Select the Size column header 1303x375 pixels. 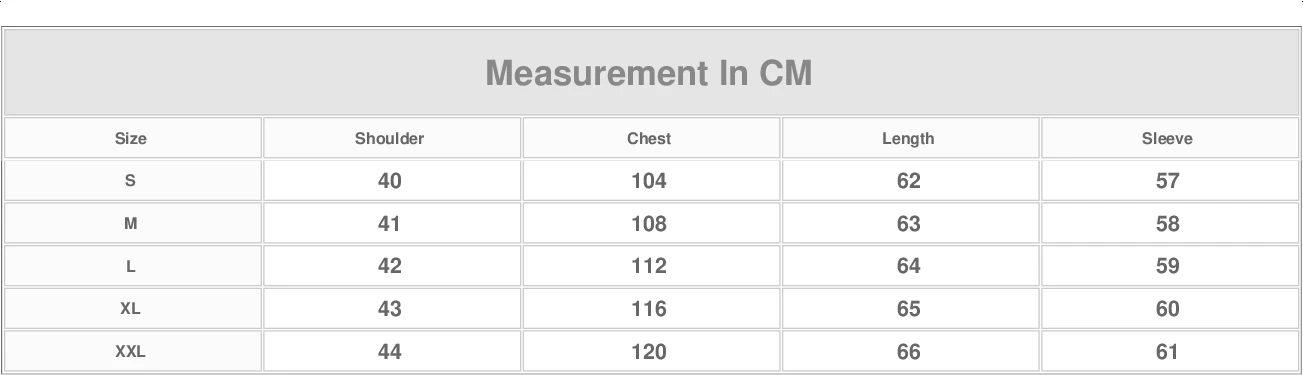click(131, 138)
